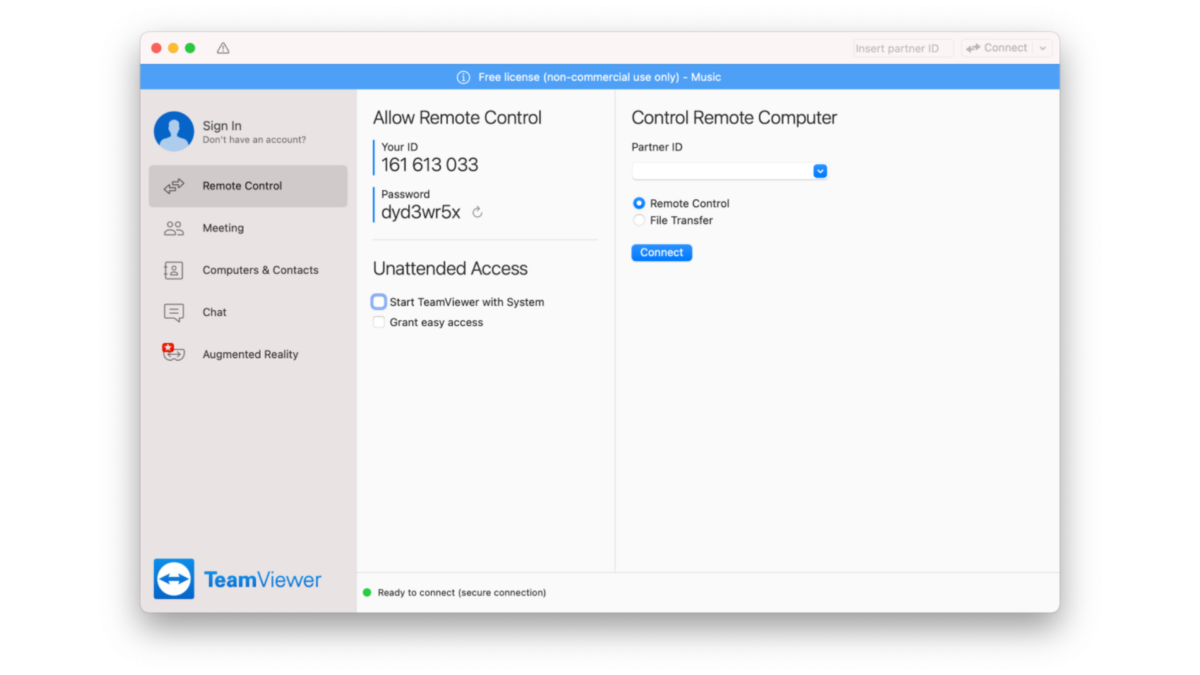This screenshot has height=675, width=1200.
Task: Open the Chat panel
Action: pyautogui.click(x=214, y=312)
